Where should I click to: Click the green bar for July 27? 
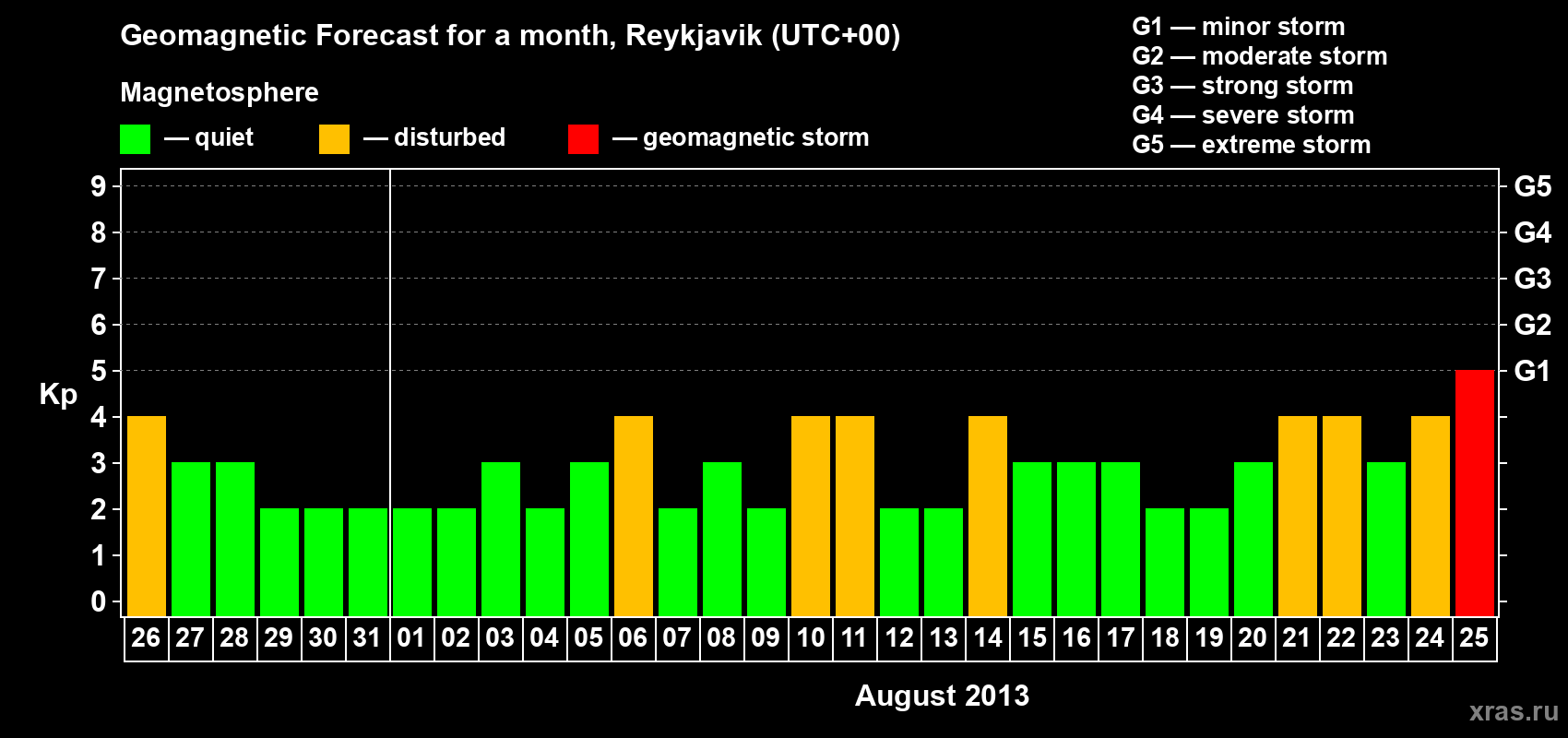coord(191,539)
